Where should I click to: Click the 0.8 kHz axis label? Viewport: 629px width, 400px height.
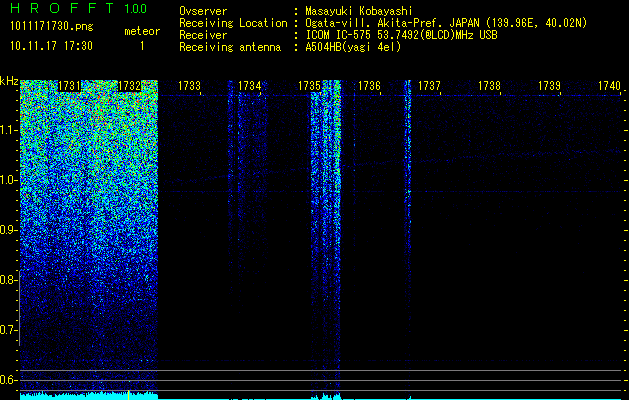pyautogui.click(x=8, y=280)
